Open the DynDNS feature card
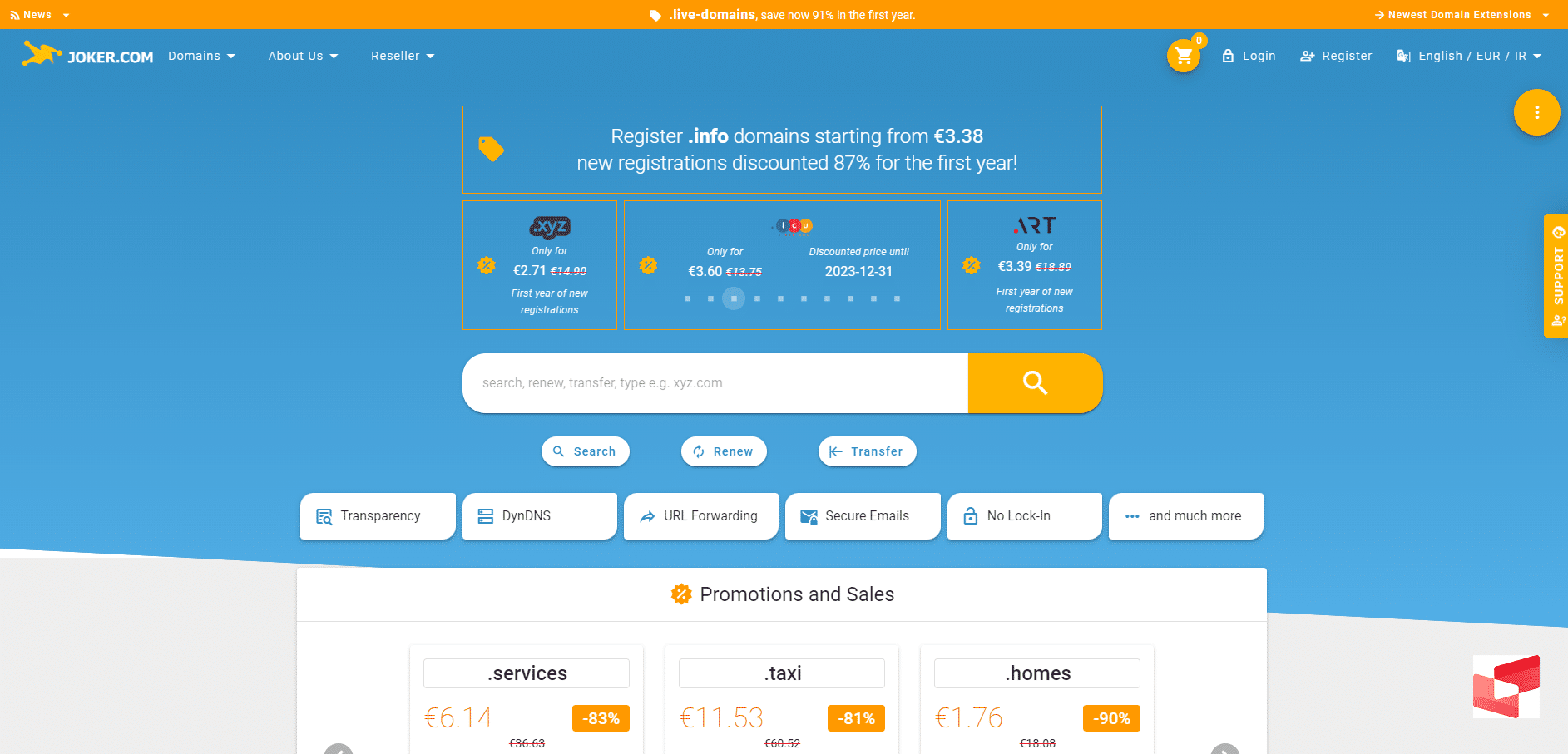The image size is (1568, 754). click(540, 516)
